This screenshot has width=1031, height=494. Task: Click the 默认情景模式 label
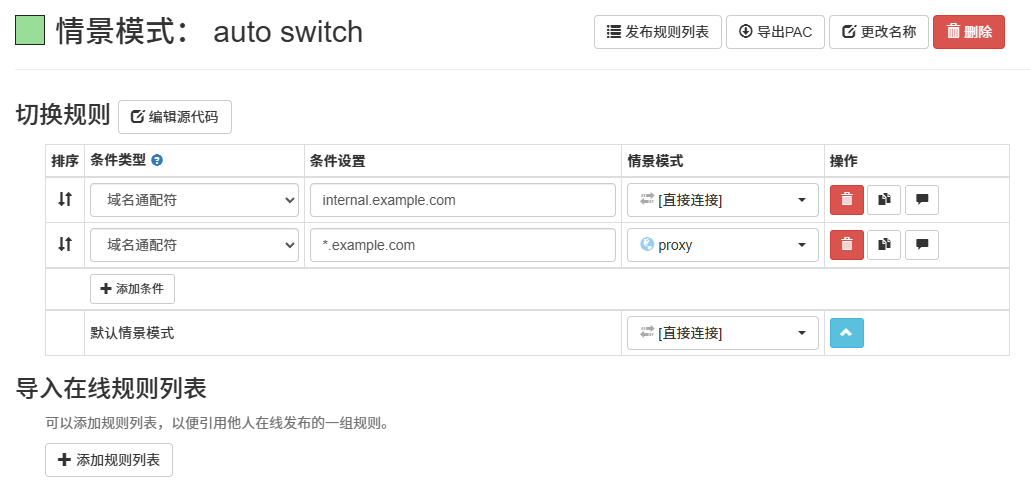(x=132, y=333)
